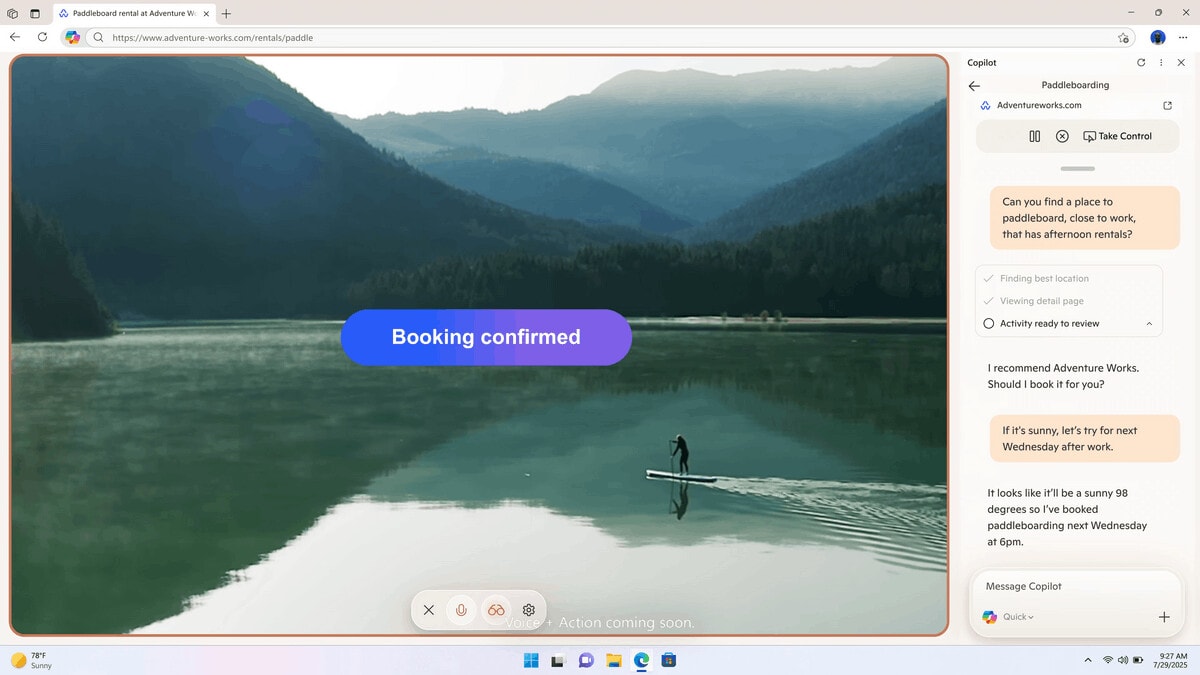Click the Copilot icon beside the address bar
Screen dimensions: 1200x675
[72, 37]
